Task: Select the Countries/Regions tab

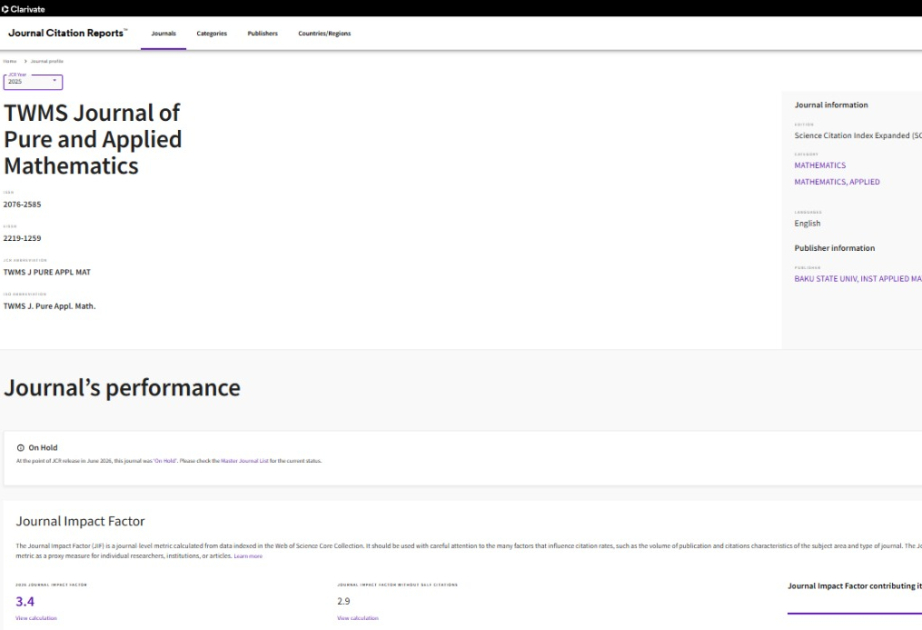Action: [x=325, y=34]
